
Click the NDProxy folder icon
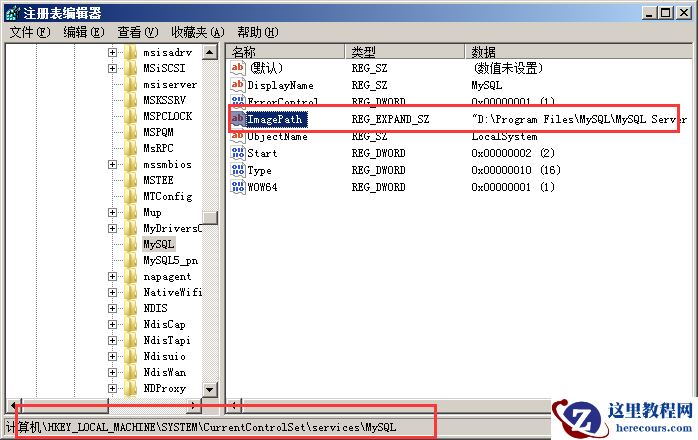(130, 388)
